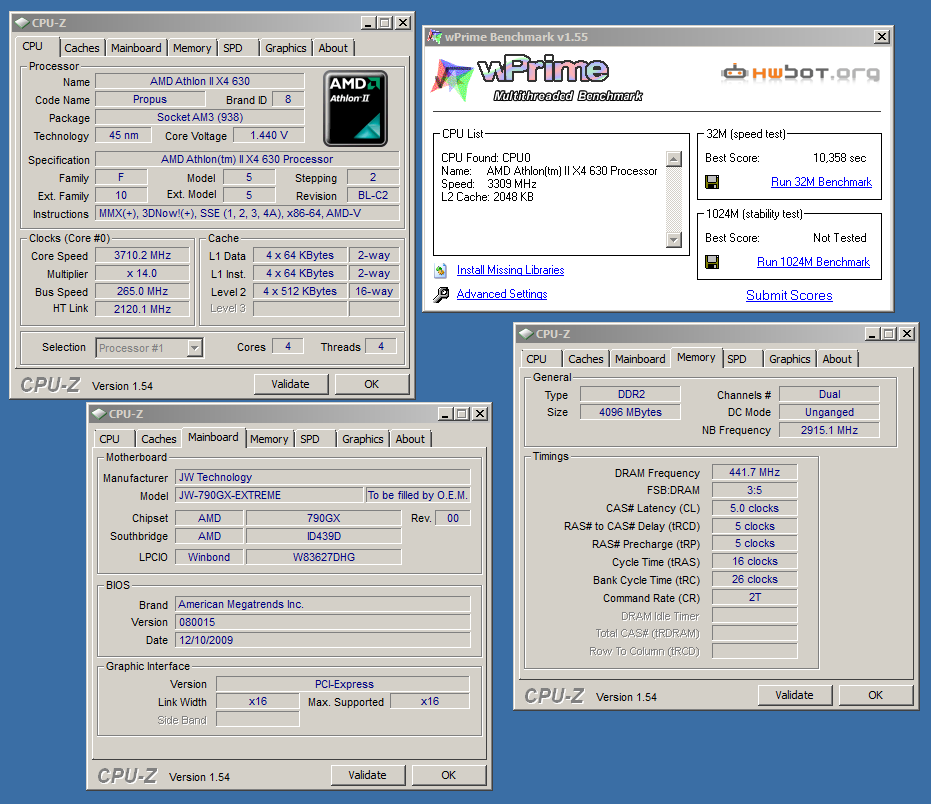Open the Processor #1 selection dropdown
The image size is (931, 804).
tap(194, 348)
